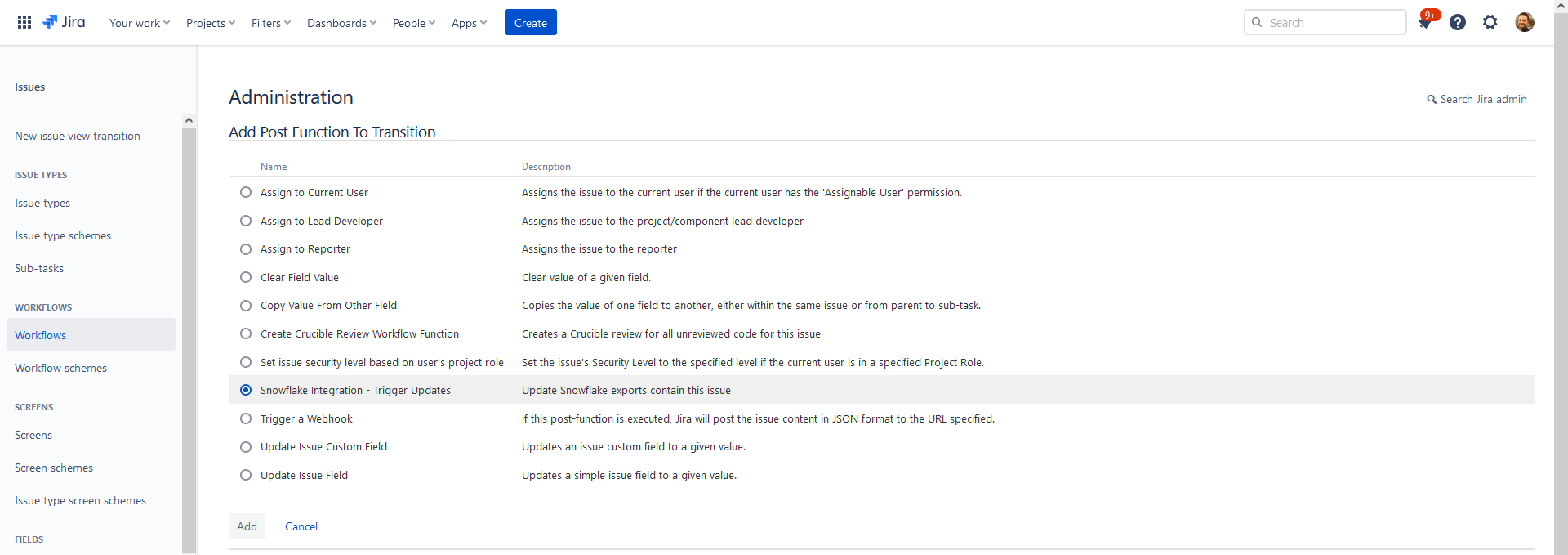
Task: Select the Trigger a Webhook radio button
Action: [x=246, y=418]
